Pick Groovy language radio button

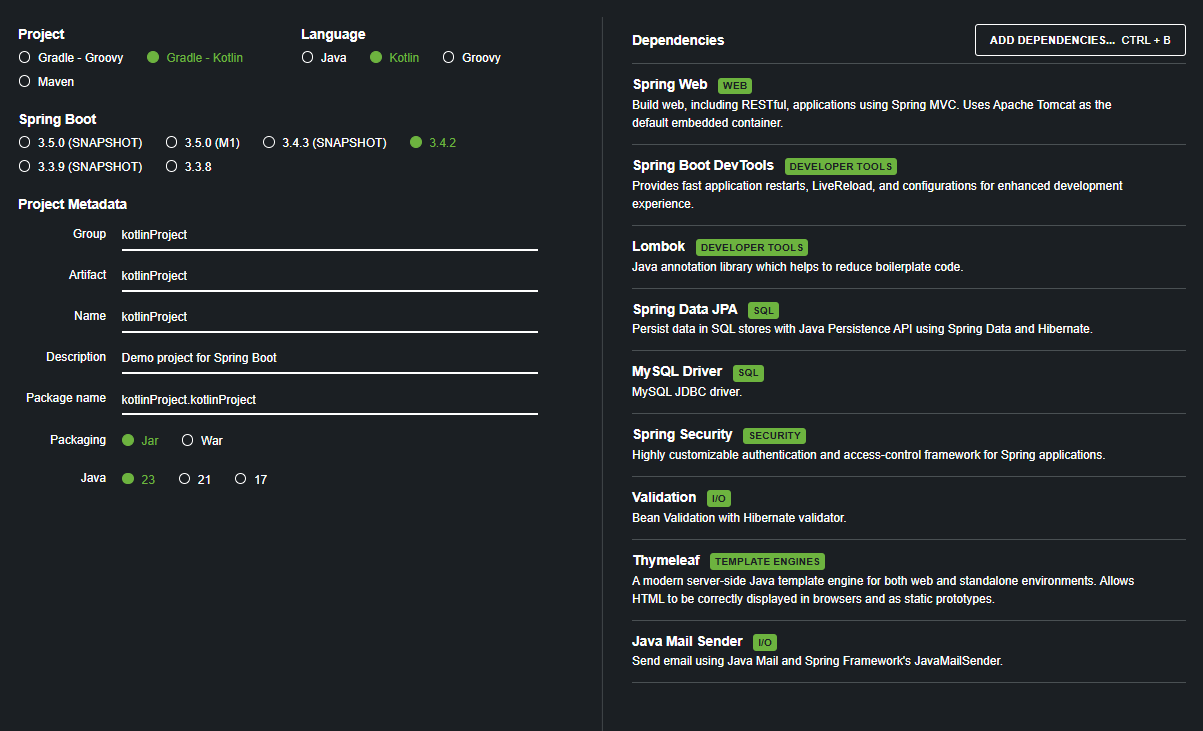click(472, 58)
